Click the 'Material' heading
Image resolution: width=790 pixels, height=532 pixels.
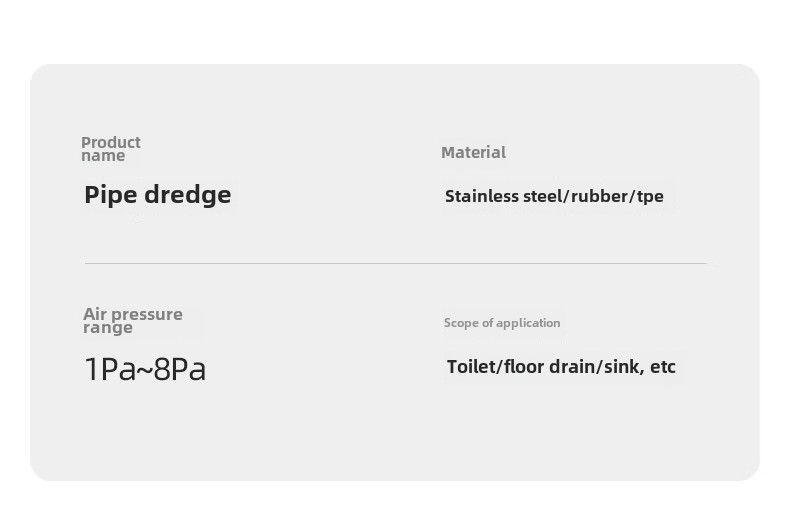(x=473, y=152)
